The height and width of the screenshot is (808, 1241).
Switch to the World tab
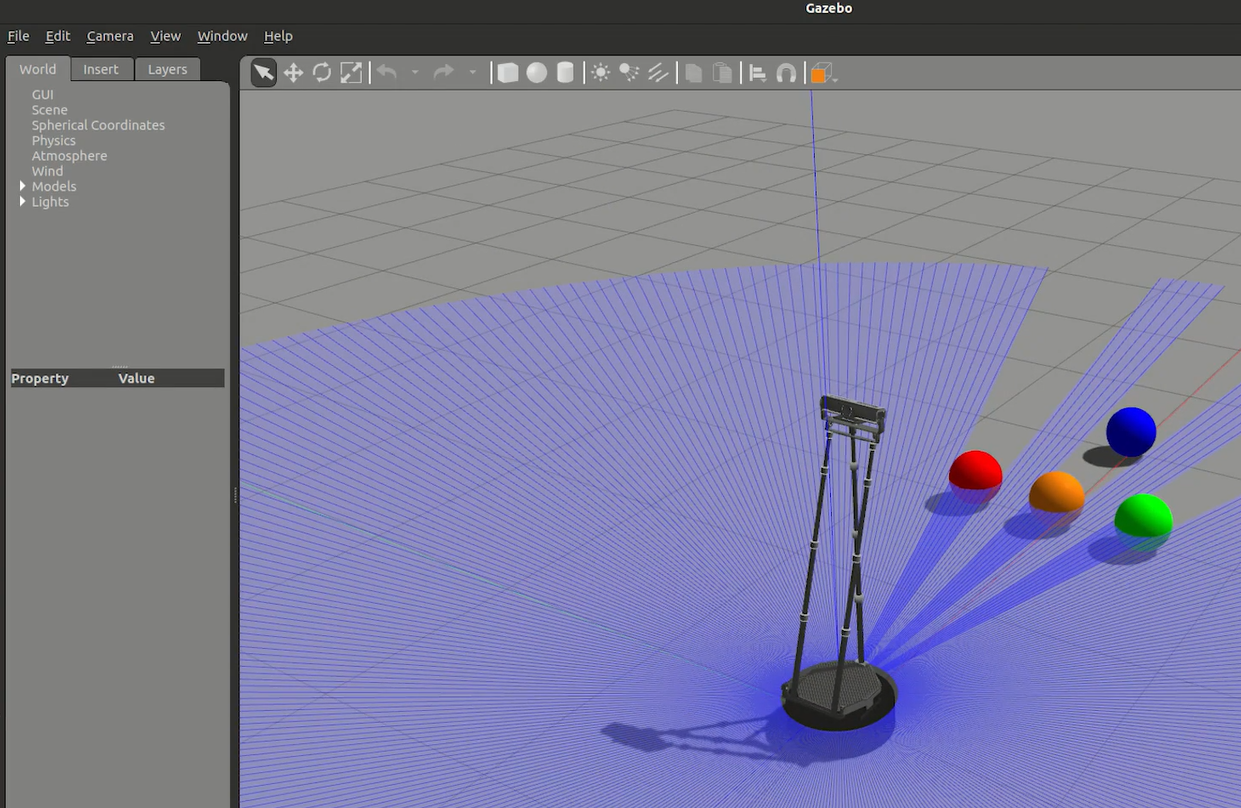[38, 69]
